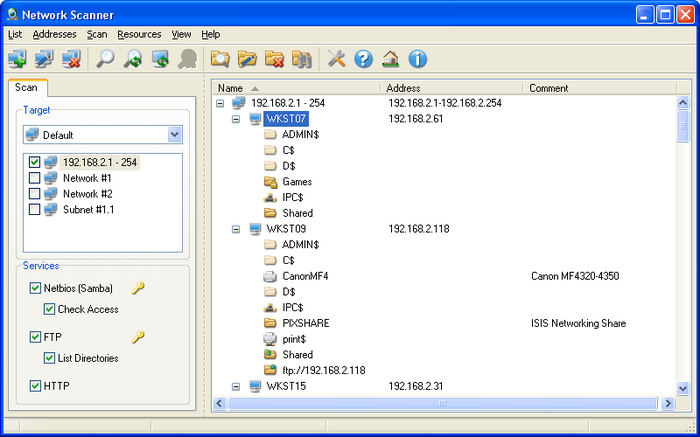Click the blue question mark help icon
This screenshot has height=437, width=700.
(x=363, y=59)
